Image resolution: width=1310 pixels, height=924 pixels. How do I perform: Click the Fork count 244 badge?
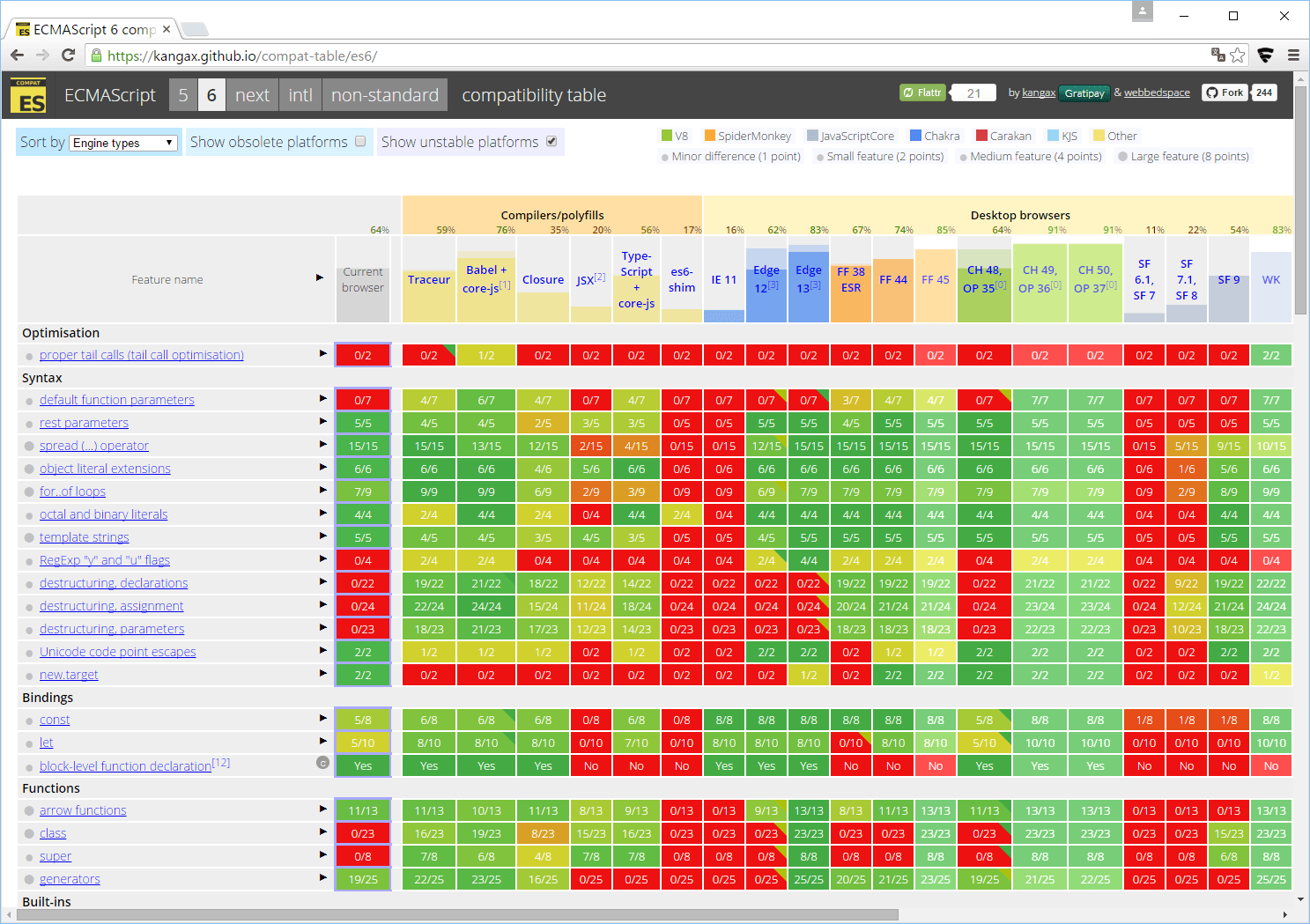point(1264,92)
